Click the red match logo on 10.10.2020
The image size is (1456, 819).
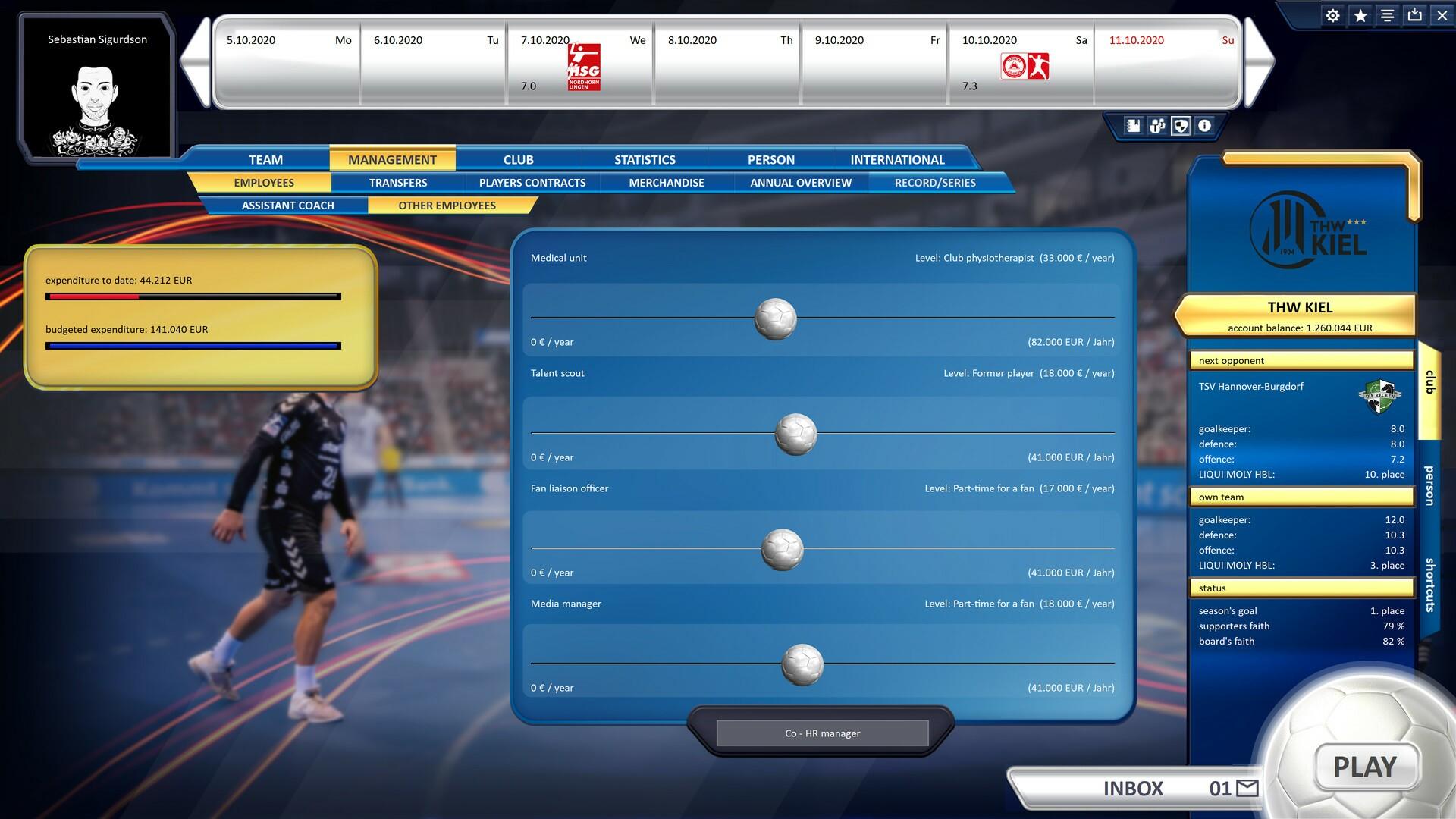point(1025,67)
